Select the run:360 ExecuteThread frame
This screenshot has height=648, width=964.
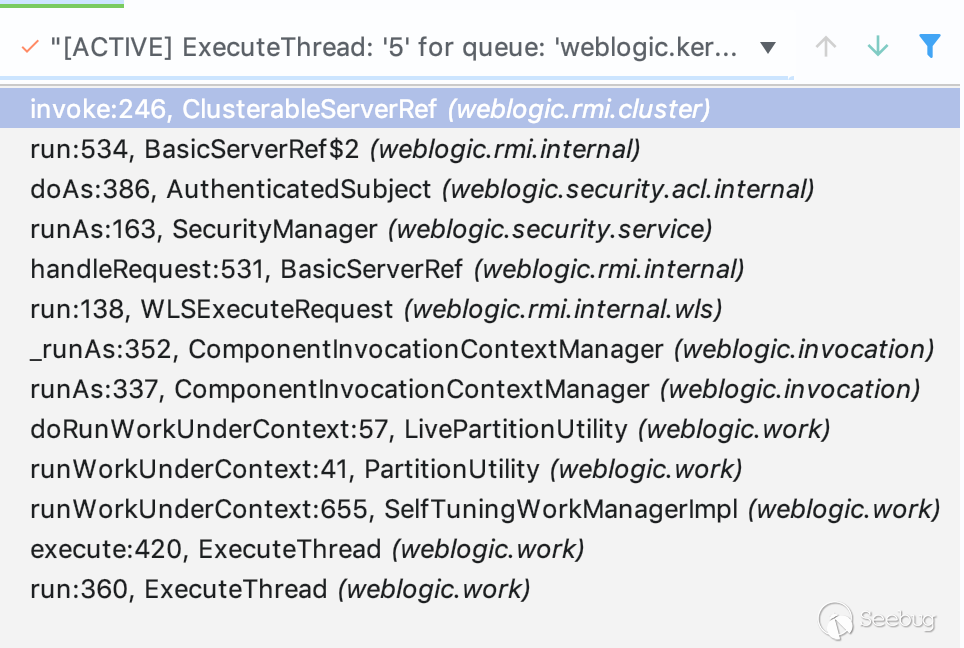pyautogui.click(x=280, y=589)
